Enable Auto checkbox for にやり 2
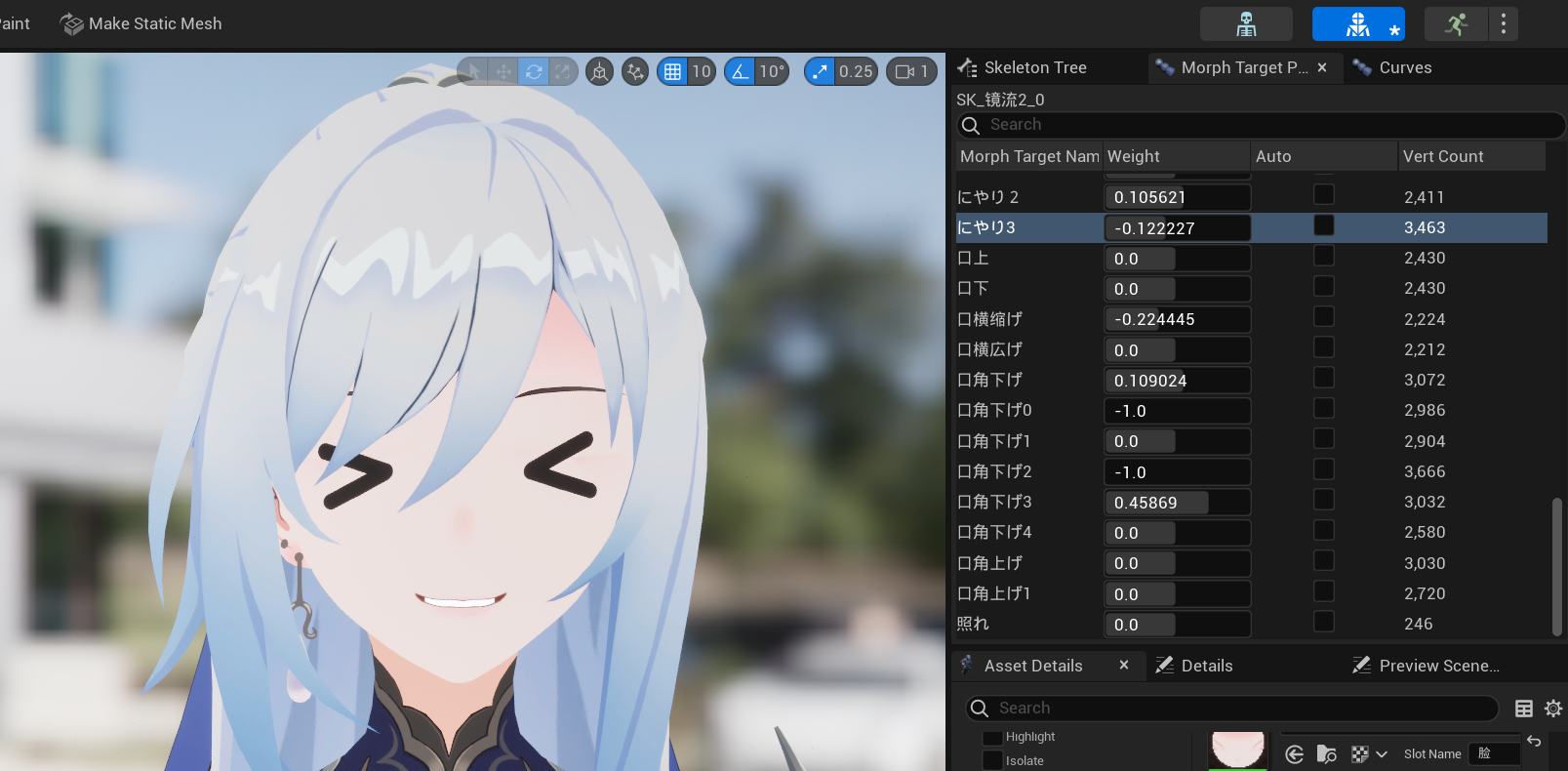Image resolution: width=1568 pixels, height=771 pixels. point(1324,194)
